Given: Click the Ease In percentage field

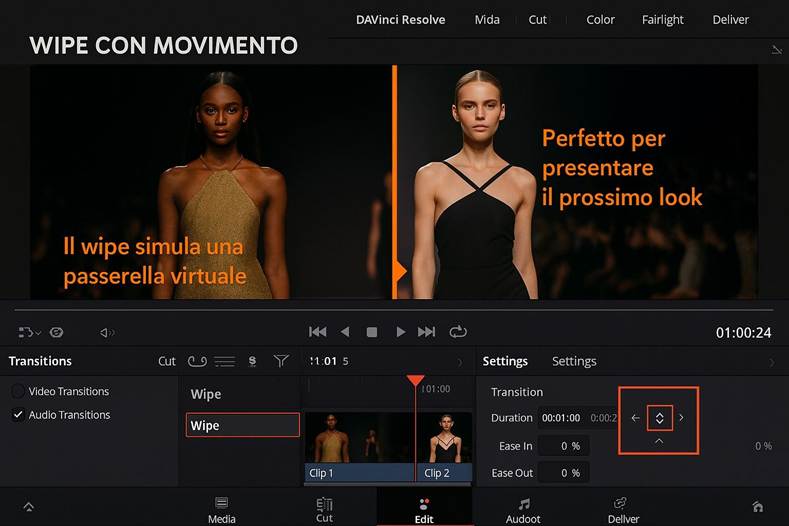Looking at the screenshot, I should 563,446.
